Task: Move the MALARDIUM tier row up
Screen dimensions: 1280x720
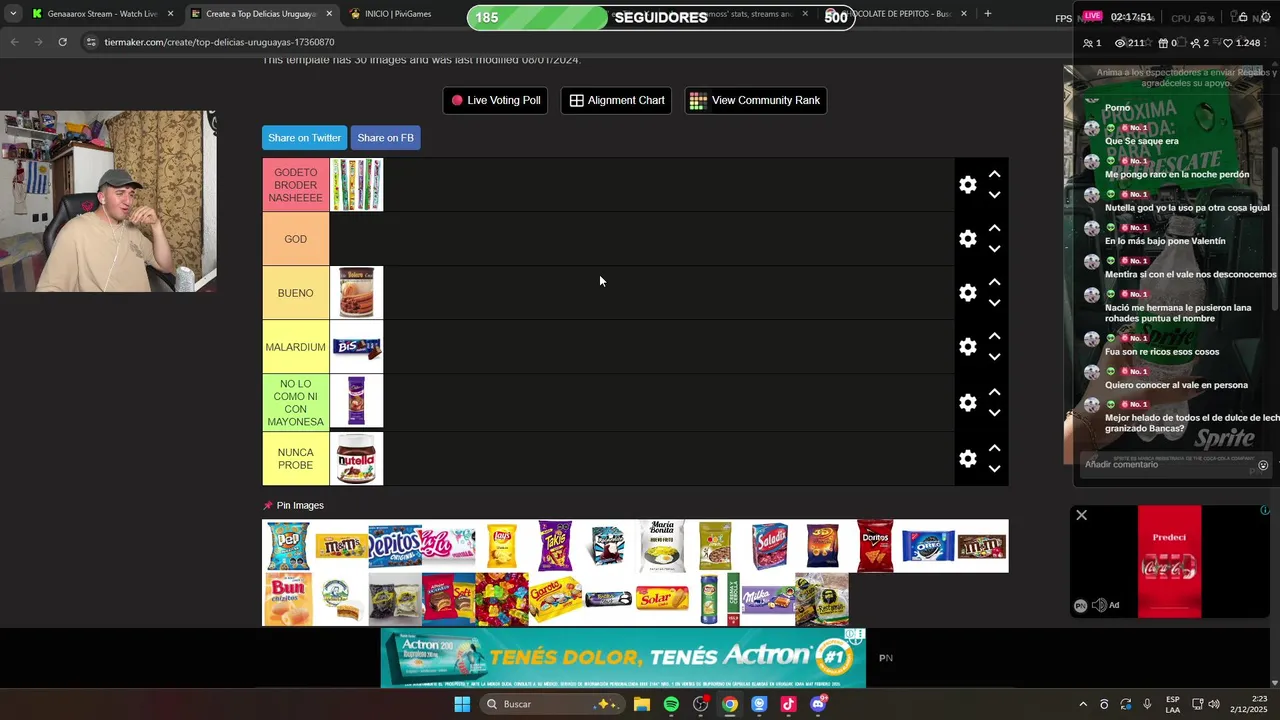Action: [994, 336]
